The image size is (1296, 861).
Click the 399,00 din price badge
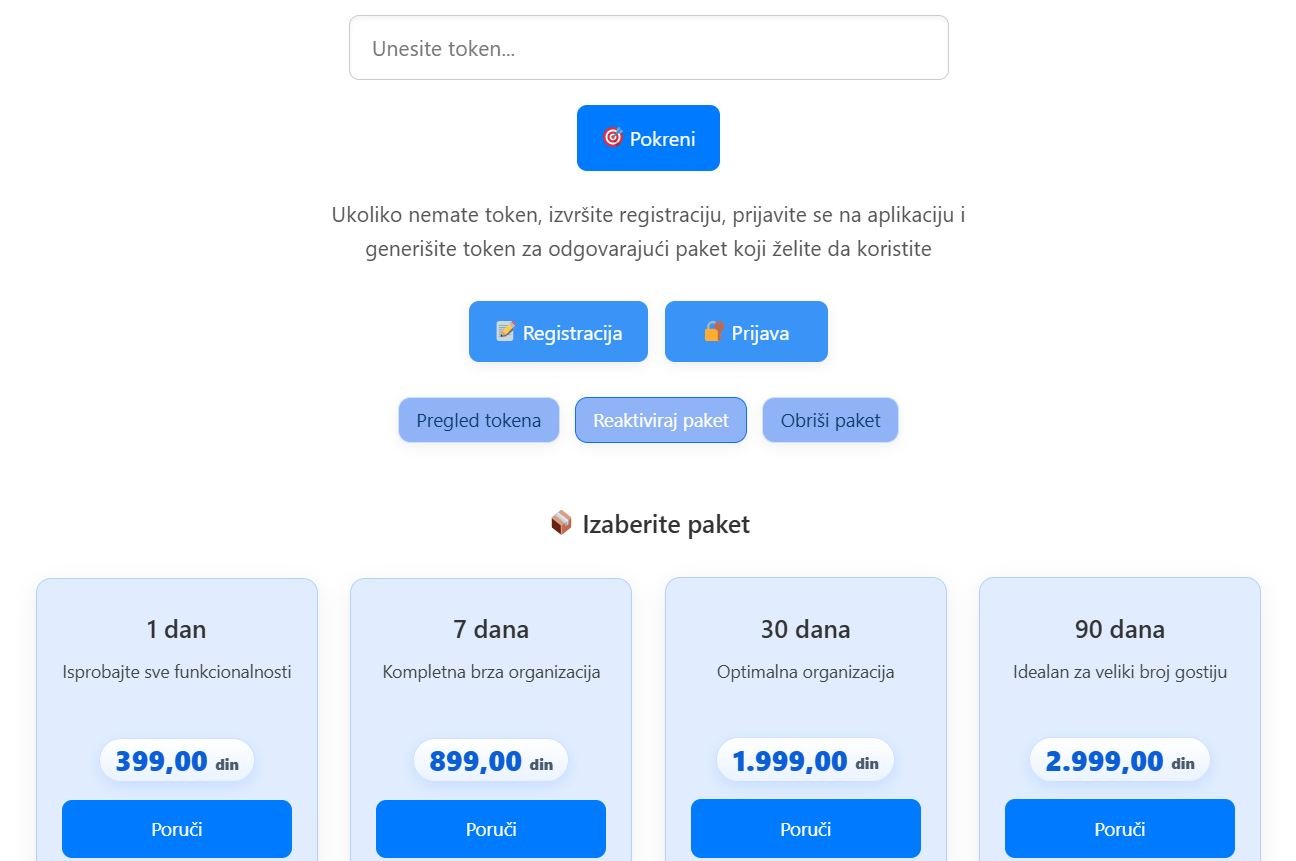pyautogui.click(x=177, y=761)
